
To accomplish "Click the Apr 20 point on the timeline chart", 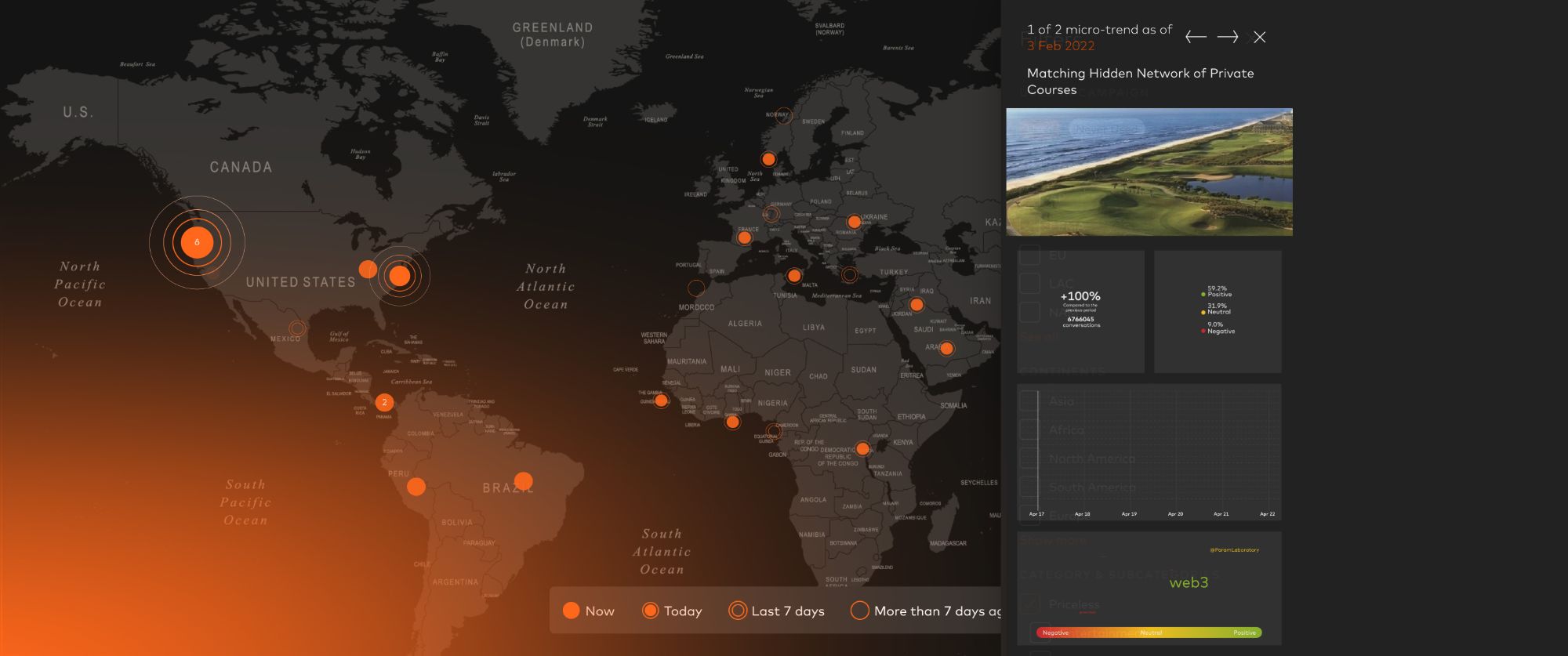I will click(x=1175, y=513).
